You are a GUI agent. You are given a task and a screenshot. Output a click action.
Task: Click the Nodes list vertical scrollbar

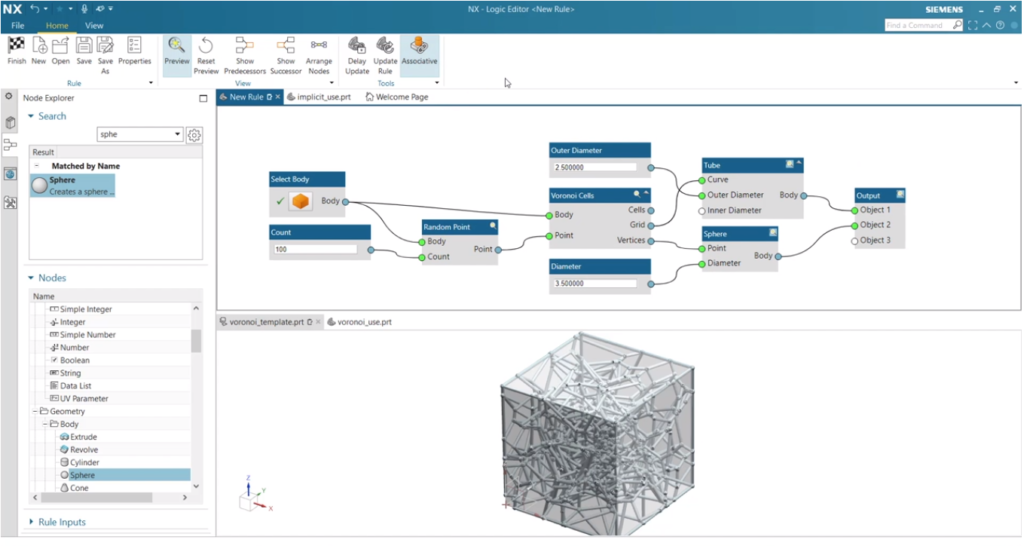pos(196,342)
